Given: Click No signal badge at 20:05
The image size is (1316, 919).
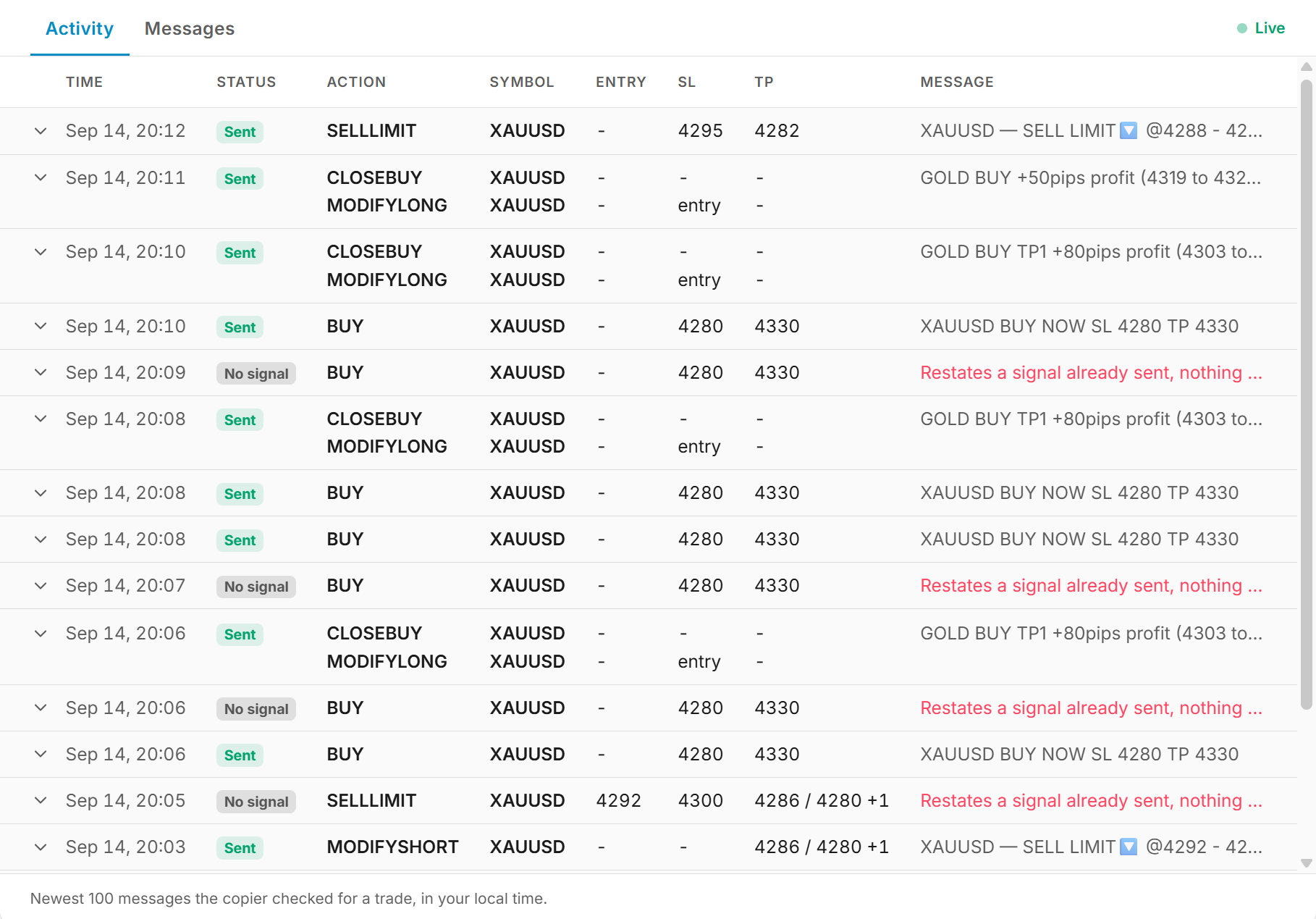Looking at the screenshot, I should 256,802.
